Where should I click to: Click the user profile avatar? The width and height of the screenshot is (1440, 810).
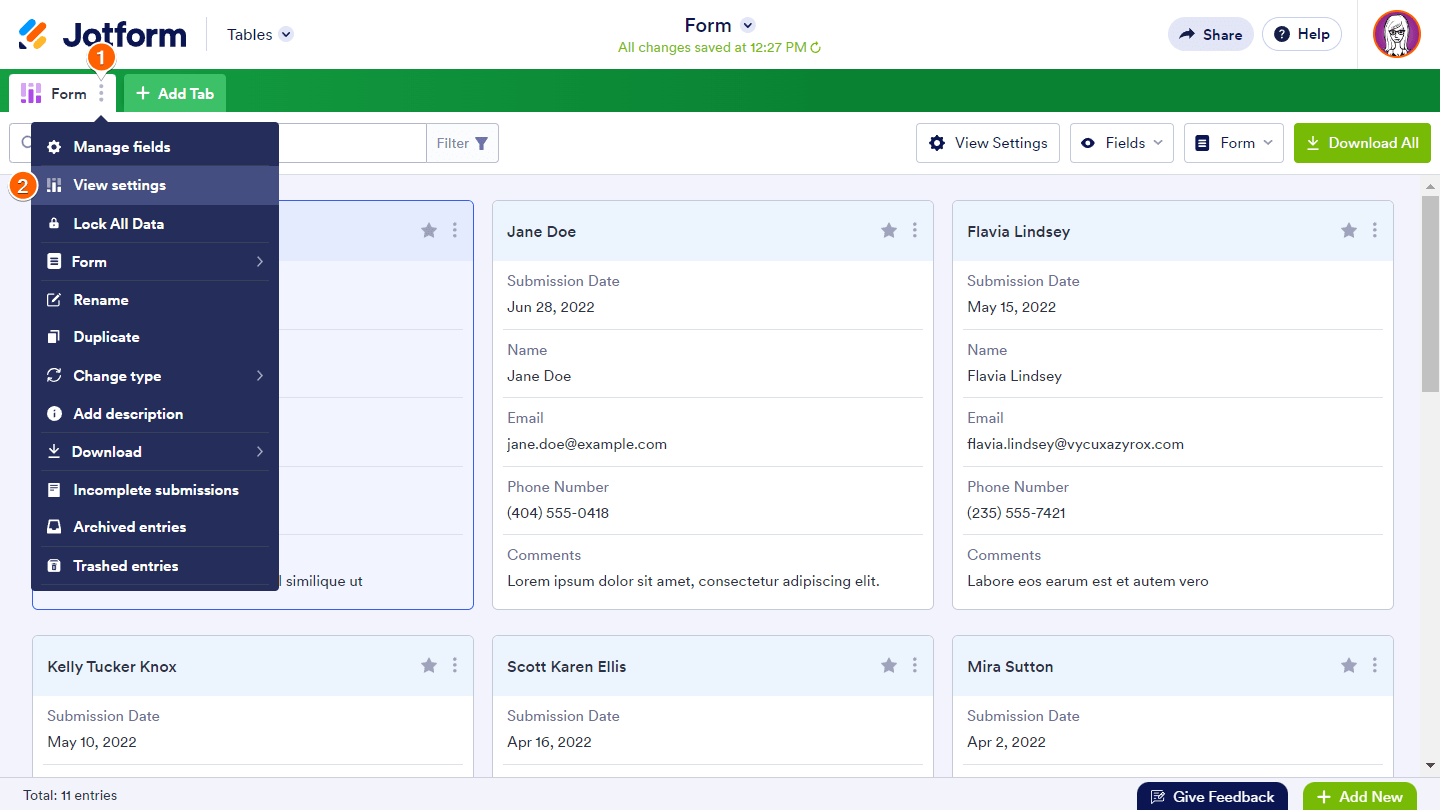point(1396,35)
